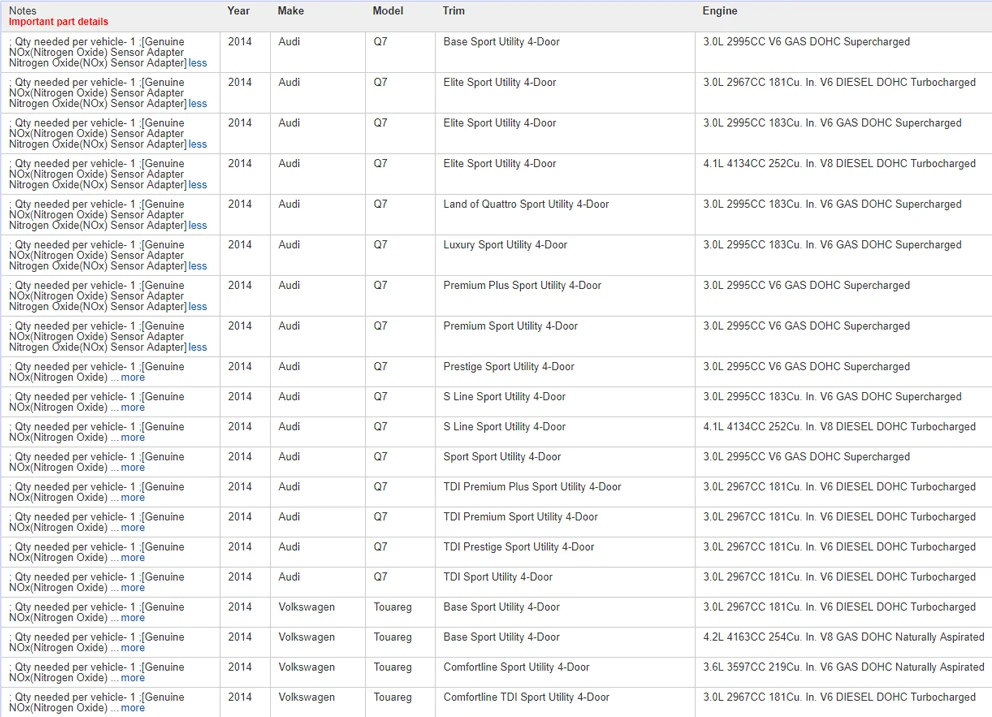Click 'more' in TDI Sport Utility 4-Door row
992x717 pixels.
(x=133, y=588)
